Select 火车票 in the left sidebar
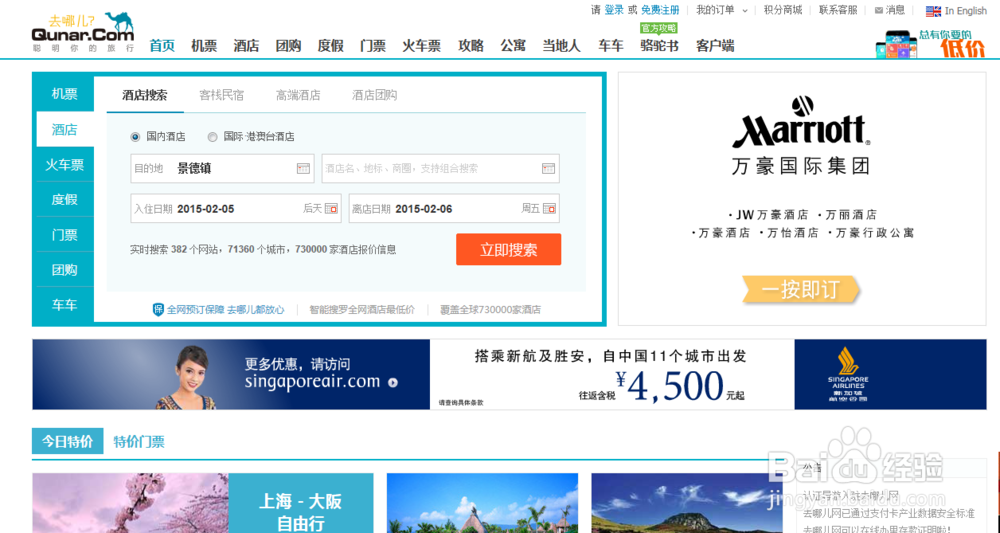Image resolution: width=1000 pixels, height=533 pixels. [64, 164]
